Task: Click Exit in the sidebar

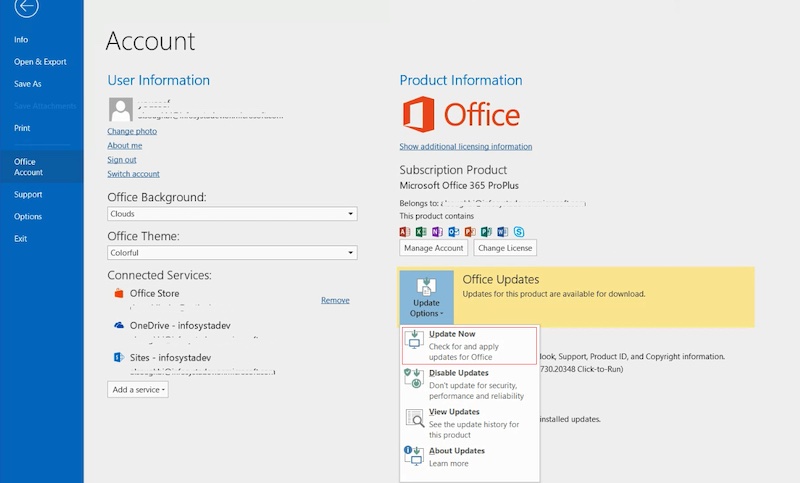Action: point(20,239)
